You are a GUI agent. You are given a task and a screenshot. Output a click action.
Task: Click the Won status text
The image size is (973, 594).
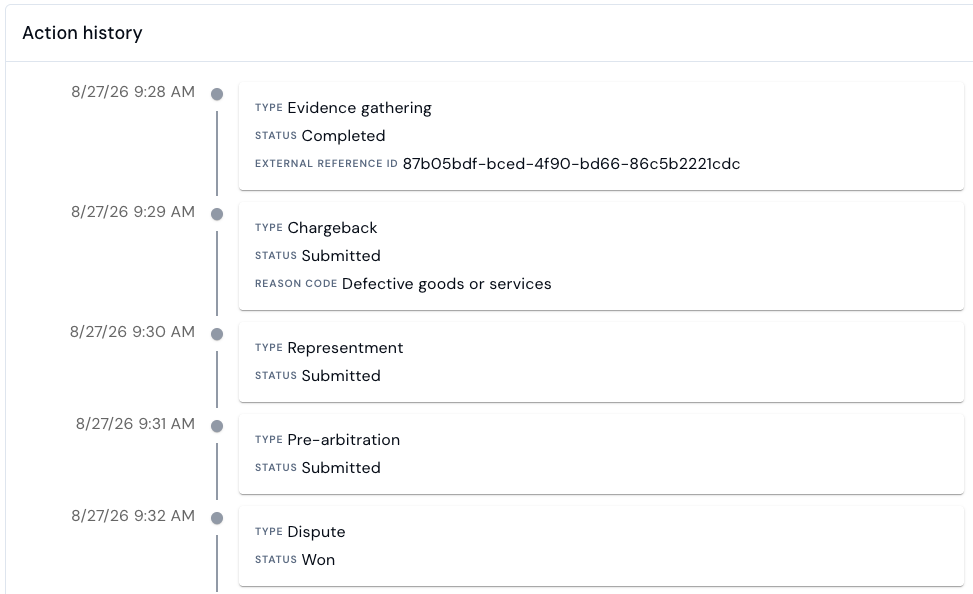pos(318,560)
